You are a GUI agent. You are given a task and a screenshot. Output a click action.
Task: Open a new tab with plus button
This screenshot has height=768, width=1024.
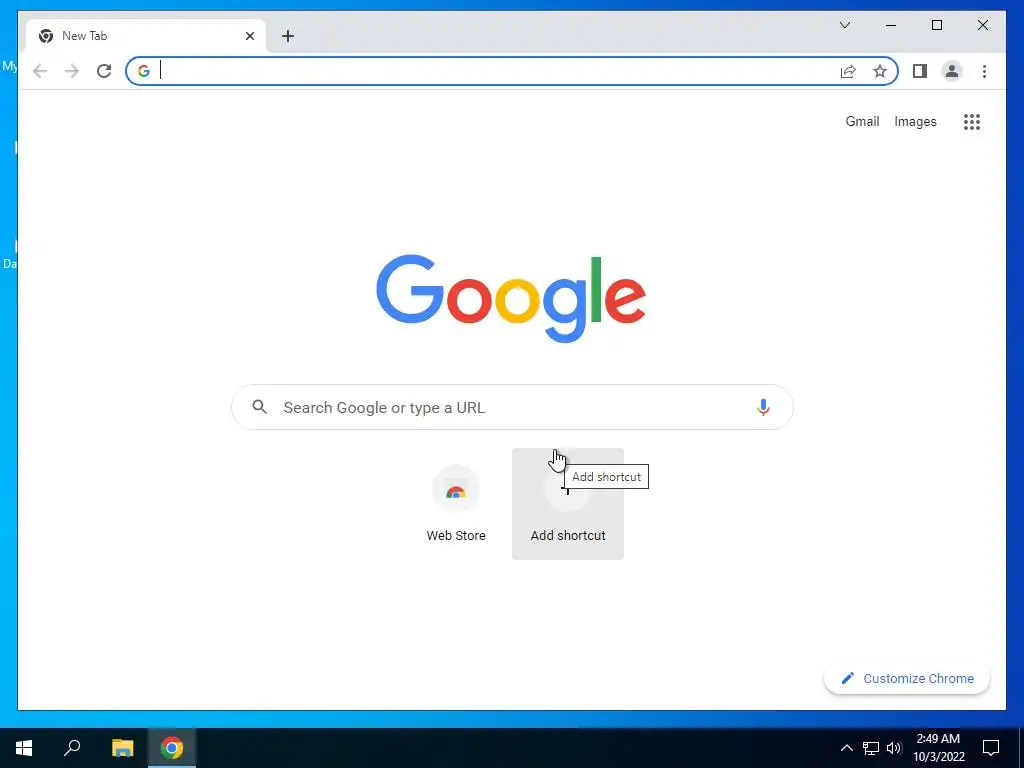(x=288, y=36)
